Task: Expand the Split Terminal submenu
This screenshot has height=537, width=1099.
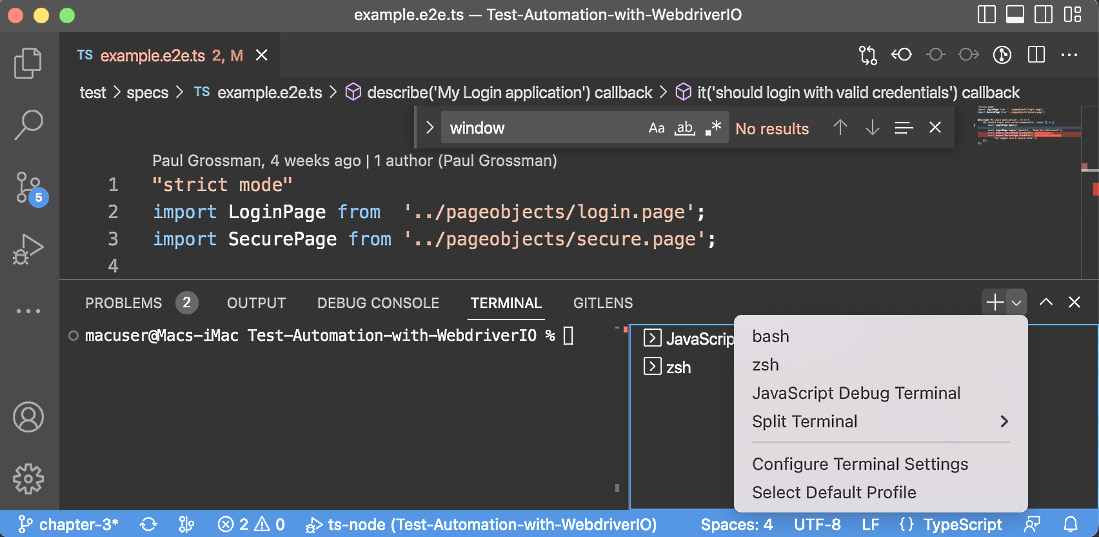Action: tap(880, 421)
